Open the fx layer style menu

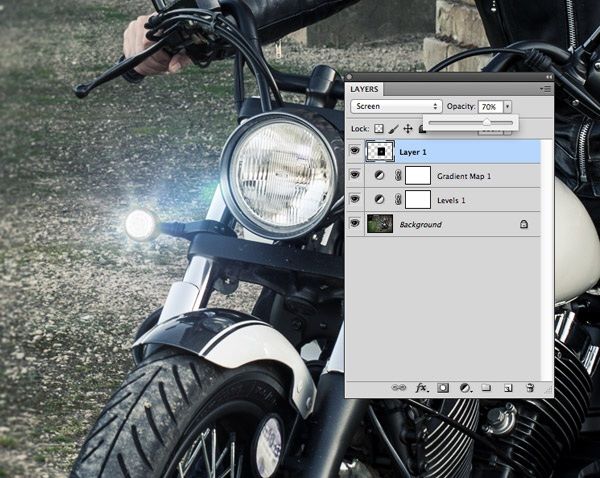pyautogui.click(x=422, y=387)
